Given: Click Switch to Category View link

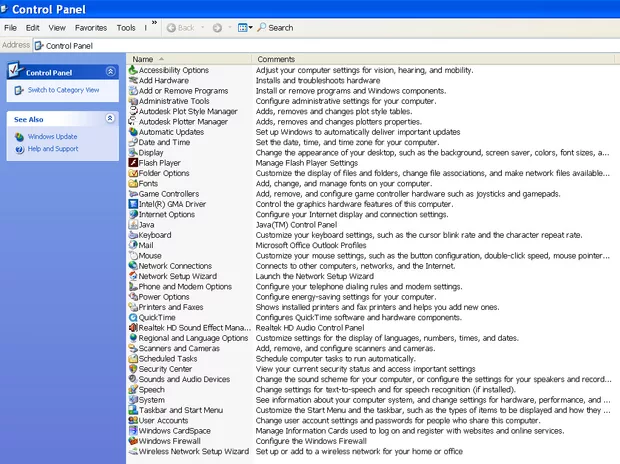Looking at the screenshot, I should pyautogui.click(x=63, y=90).
